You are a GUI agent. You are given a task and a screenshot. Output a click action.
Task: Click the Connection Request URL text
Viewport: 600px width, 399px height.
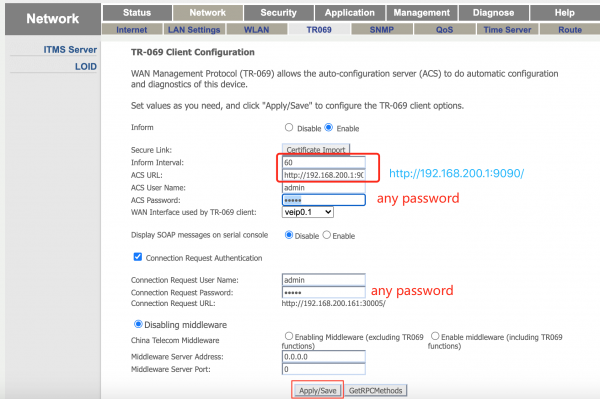coord(334,303)
